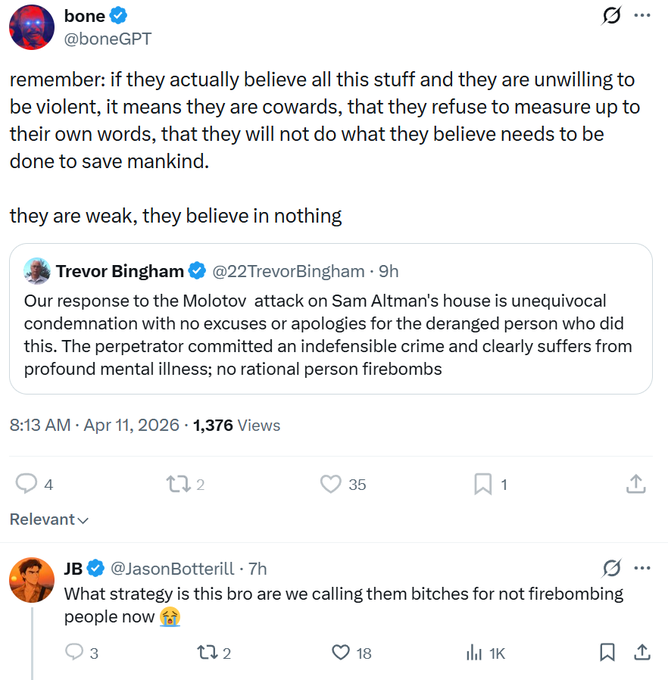Share bone's post via the share icon
This screenshot has width=668, height=680.
[635, 484]
